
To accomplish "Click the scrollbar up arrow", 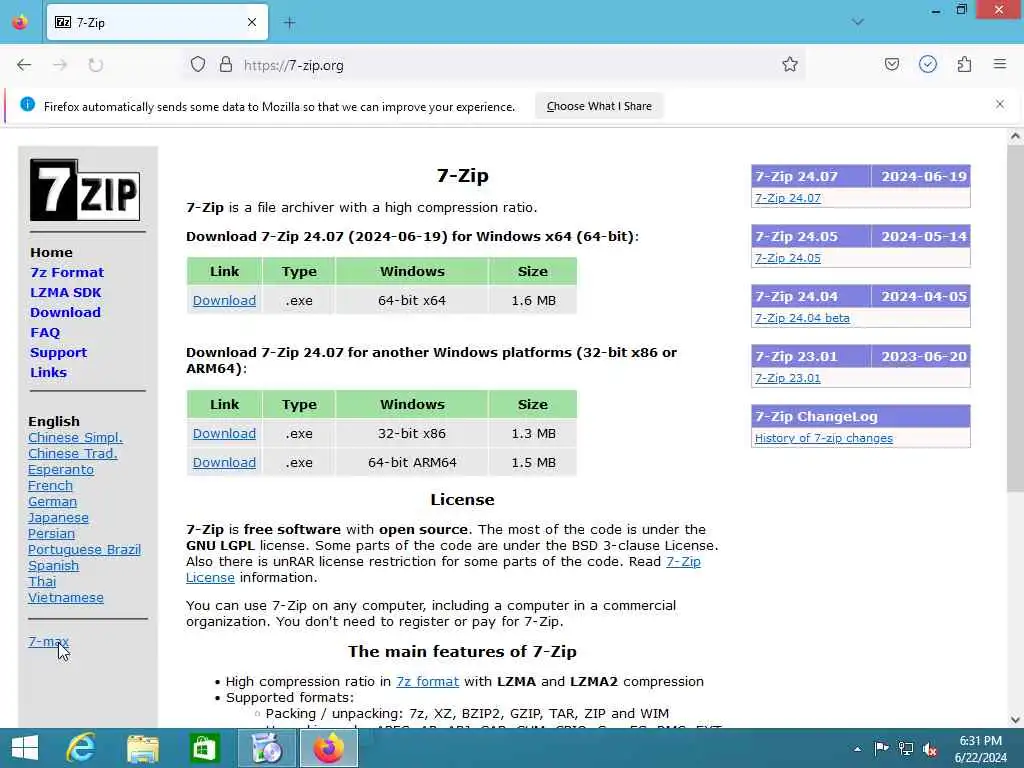I will [x=1015, y=136].
